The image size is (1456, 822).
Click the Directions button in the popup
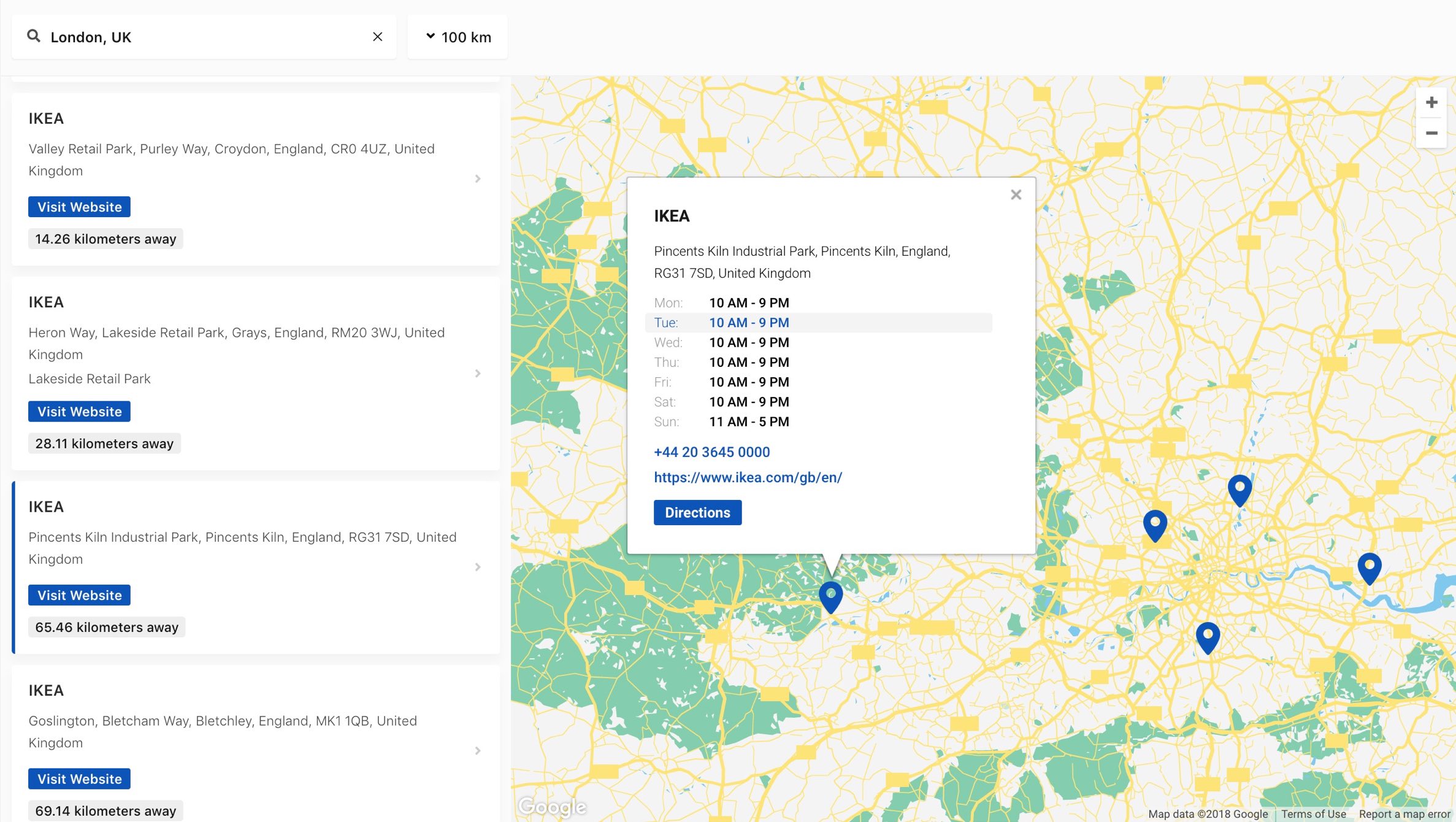click(697, 512)
